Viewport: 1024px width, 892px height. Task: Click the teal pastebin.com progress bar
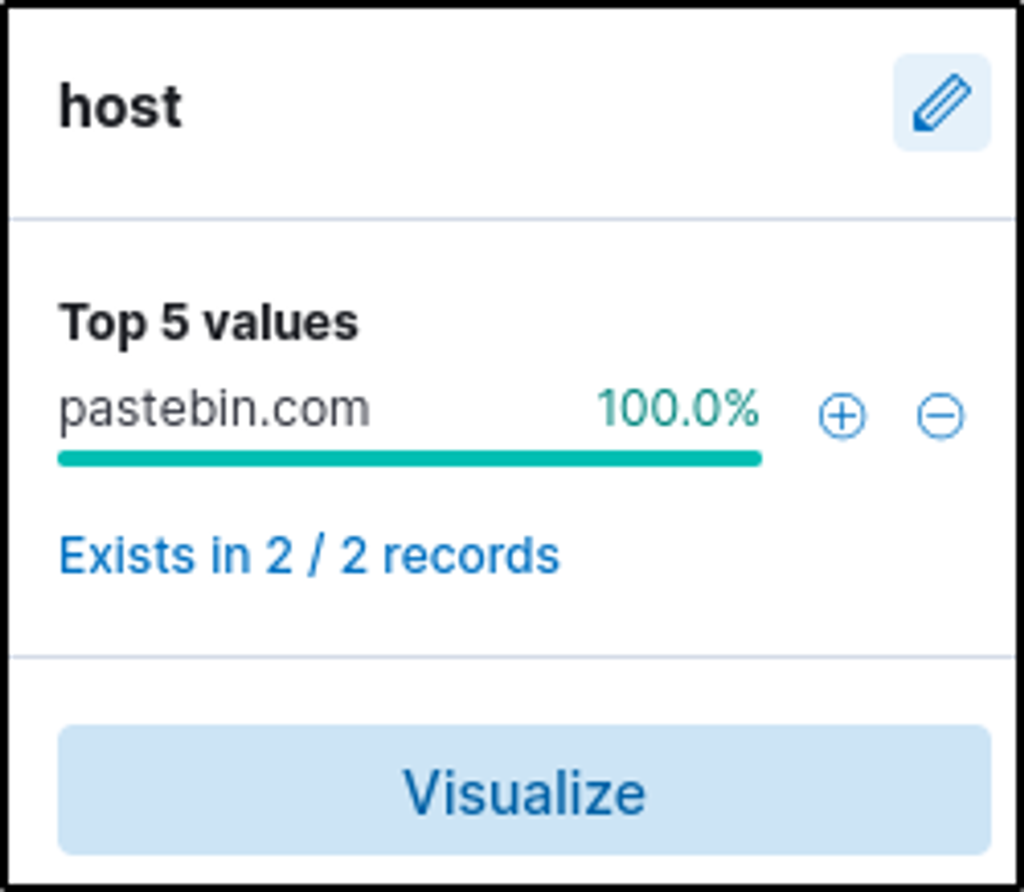[x=409, y=459]
